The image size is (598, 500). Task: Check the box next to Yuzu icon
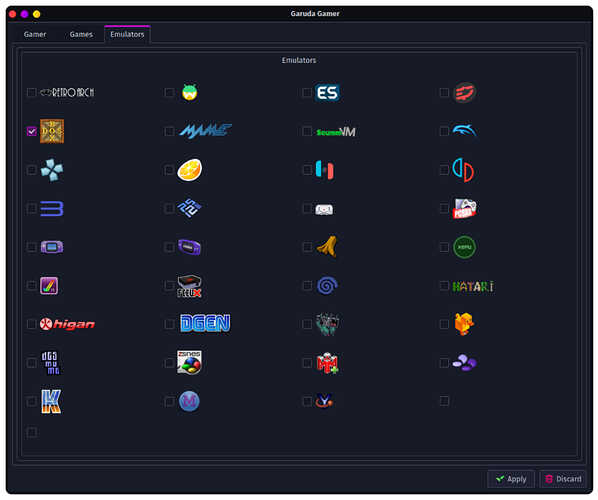coord(444,170)
